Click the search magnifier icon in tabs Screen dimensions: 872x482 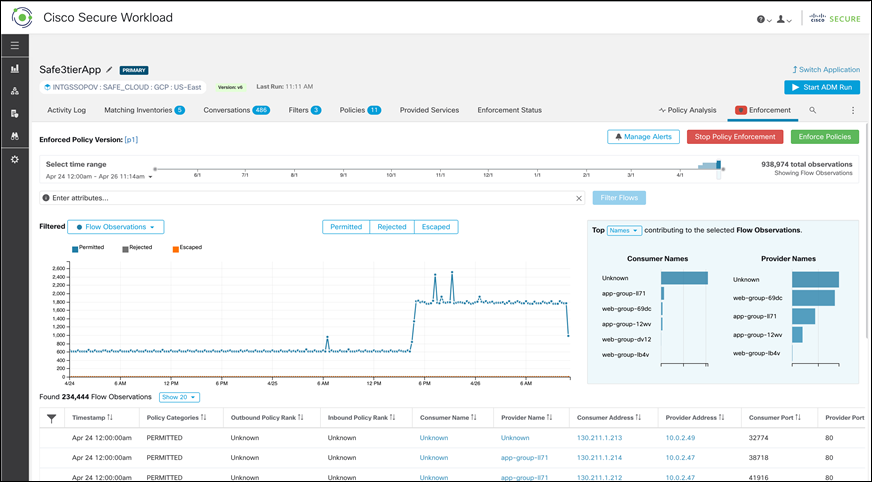812,110
